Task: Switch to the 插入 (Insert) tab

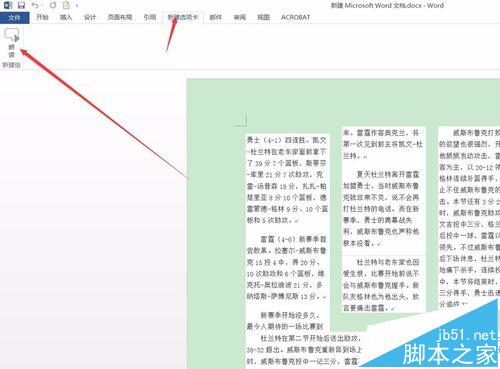Action: point(66,17)
